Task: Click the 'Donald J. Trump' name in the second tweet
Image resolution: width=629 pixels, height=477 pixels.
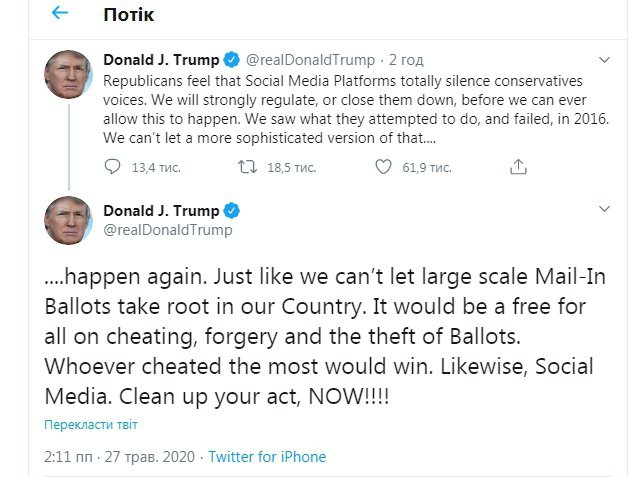Action: point(160,210)
